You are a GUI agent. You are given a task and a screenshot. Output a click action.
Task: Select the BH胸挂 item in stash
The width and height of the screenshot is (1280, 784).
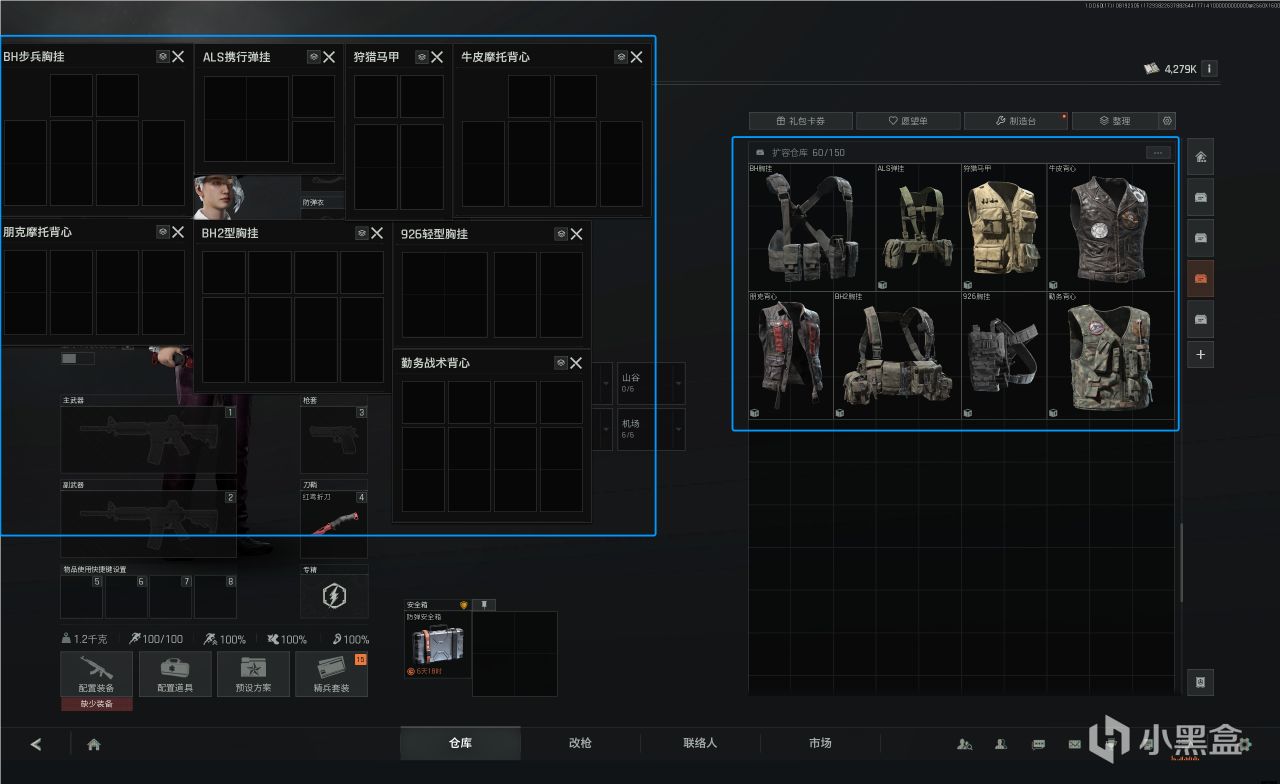tap(811, 227)
